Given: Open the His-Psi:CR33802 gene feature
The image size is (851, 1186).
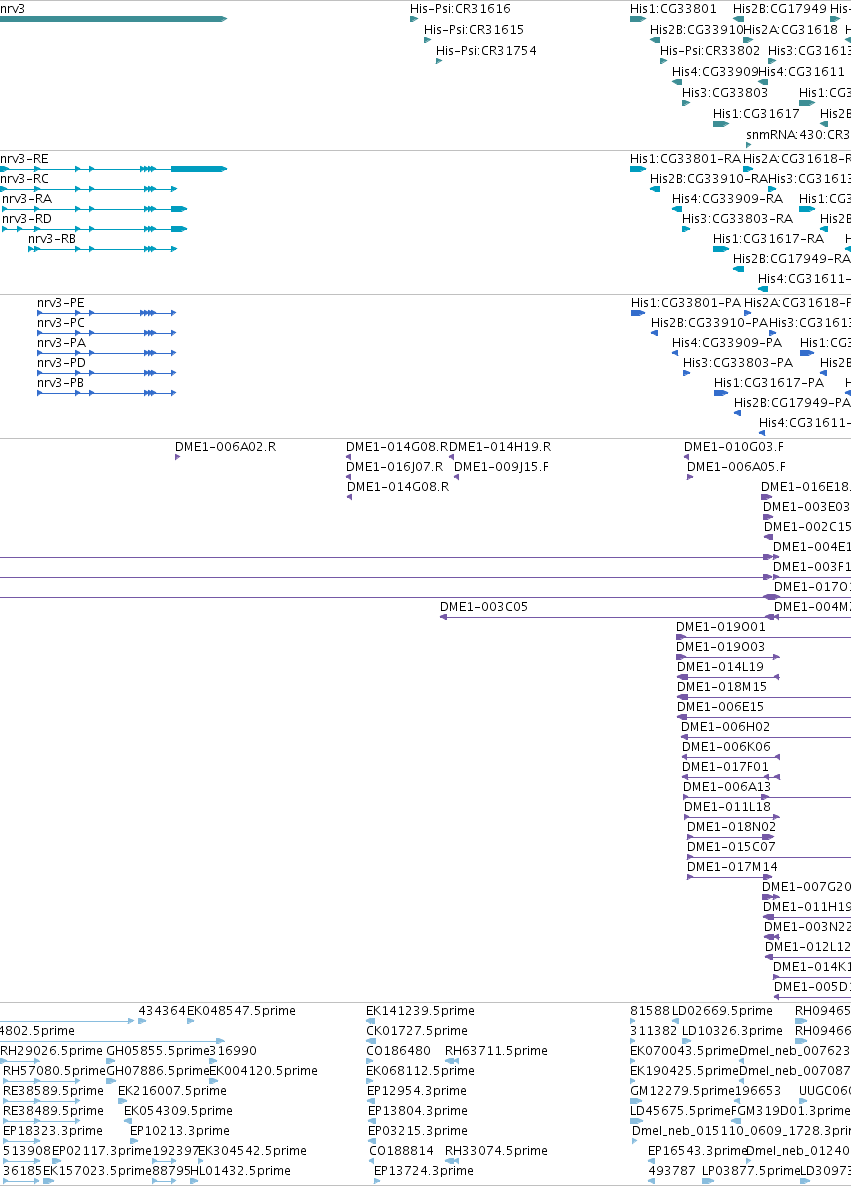Looking at the screenshot, I should point(710,51).
